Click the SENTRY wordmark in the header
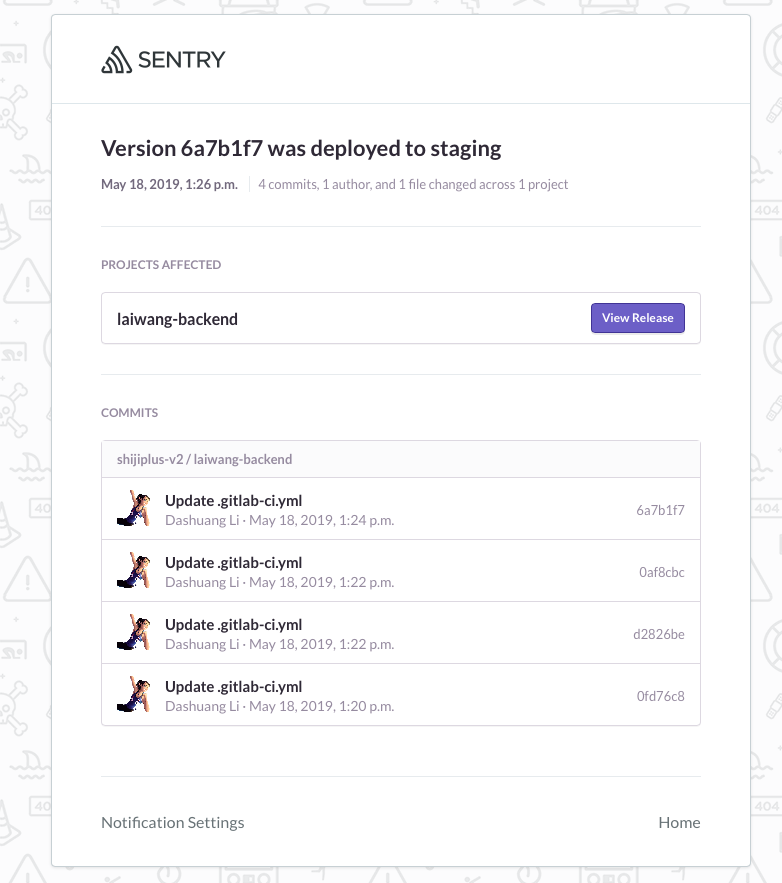Image resolution: width=782 pixels, height=883 pixels. click(181, 60)
